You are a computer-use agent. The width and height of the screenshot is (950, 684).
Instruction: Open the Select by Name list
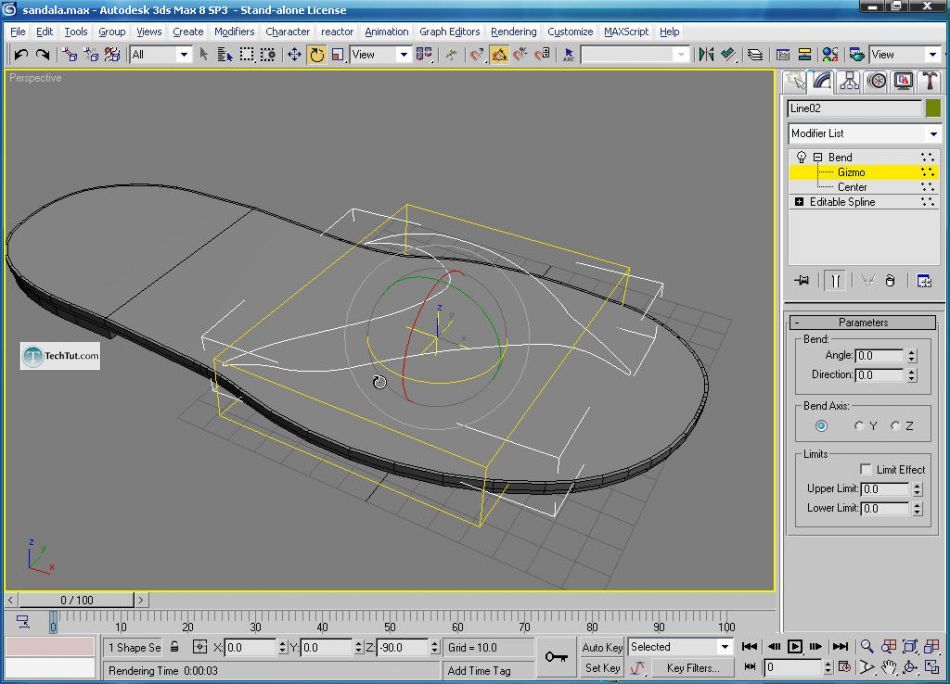coord(225,55)
